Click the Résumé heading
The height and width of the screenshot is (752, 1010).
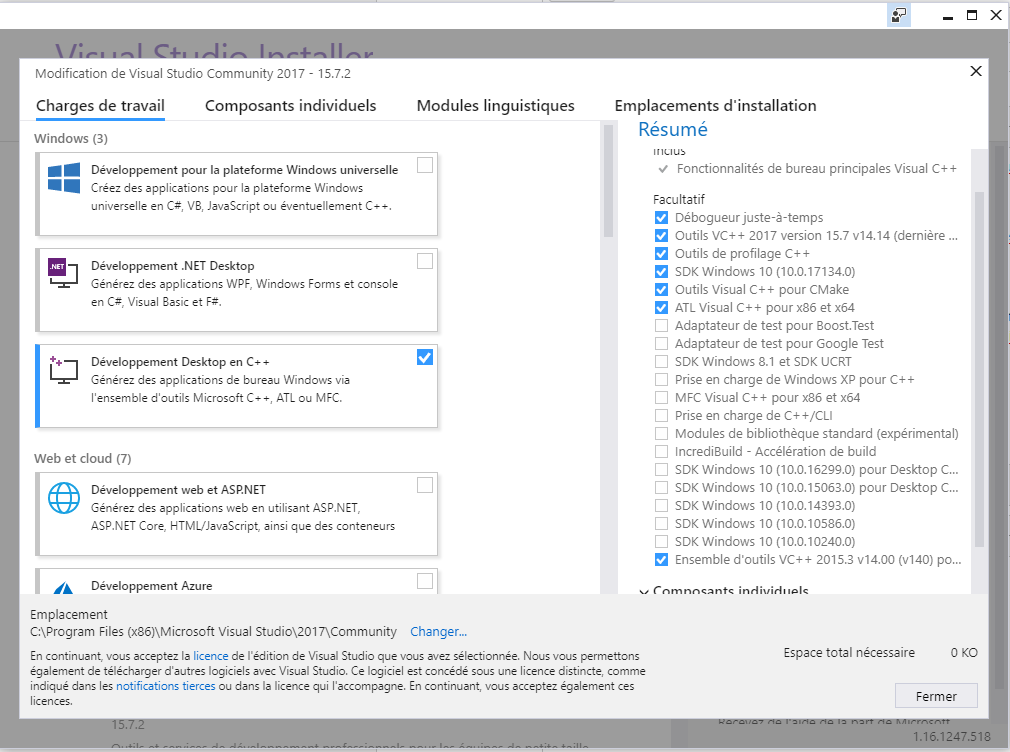672,130
